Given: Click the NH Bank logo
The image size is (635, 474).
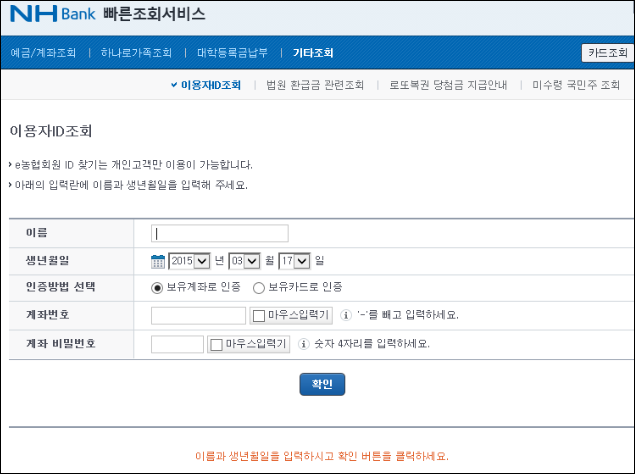Looking at the screenshot, I should (53, 14).
